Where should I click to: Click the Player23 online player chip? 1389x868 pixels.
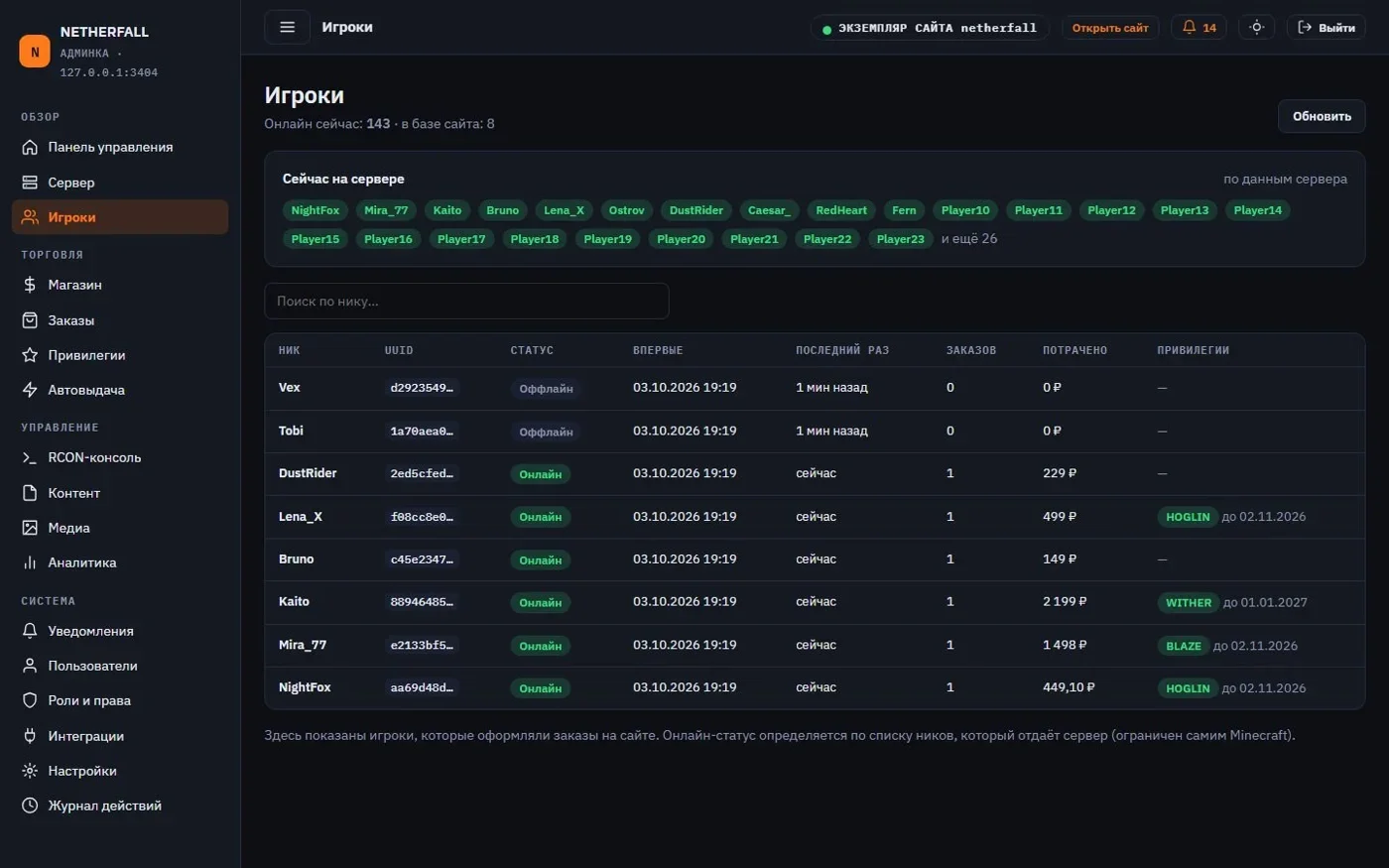[900, 239]
